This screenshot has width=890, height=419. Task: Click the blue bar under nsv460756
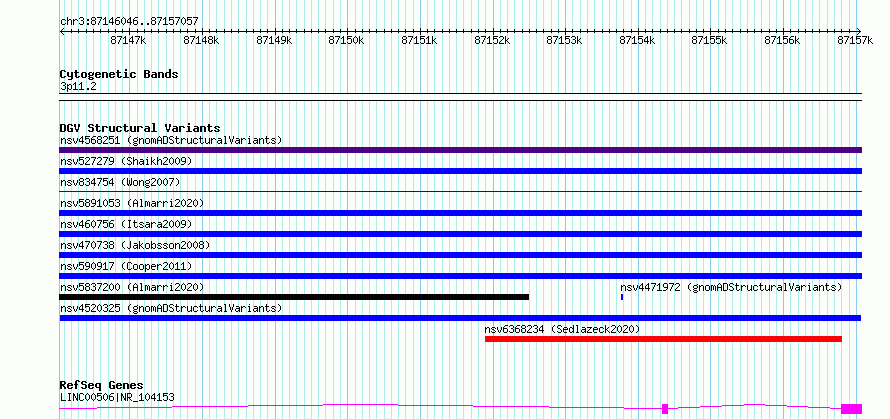(x=460, y=234)
